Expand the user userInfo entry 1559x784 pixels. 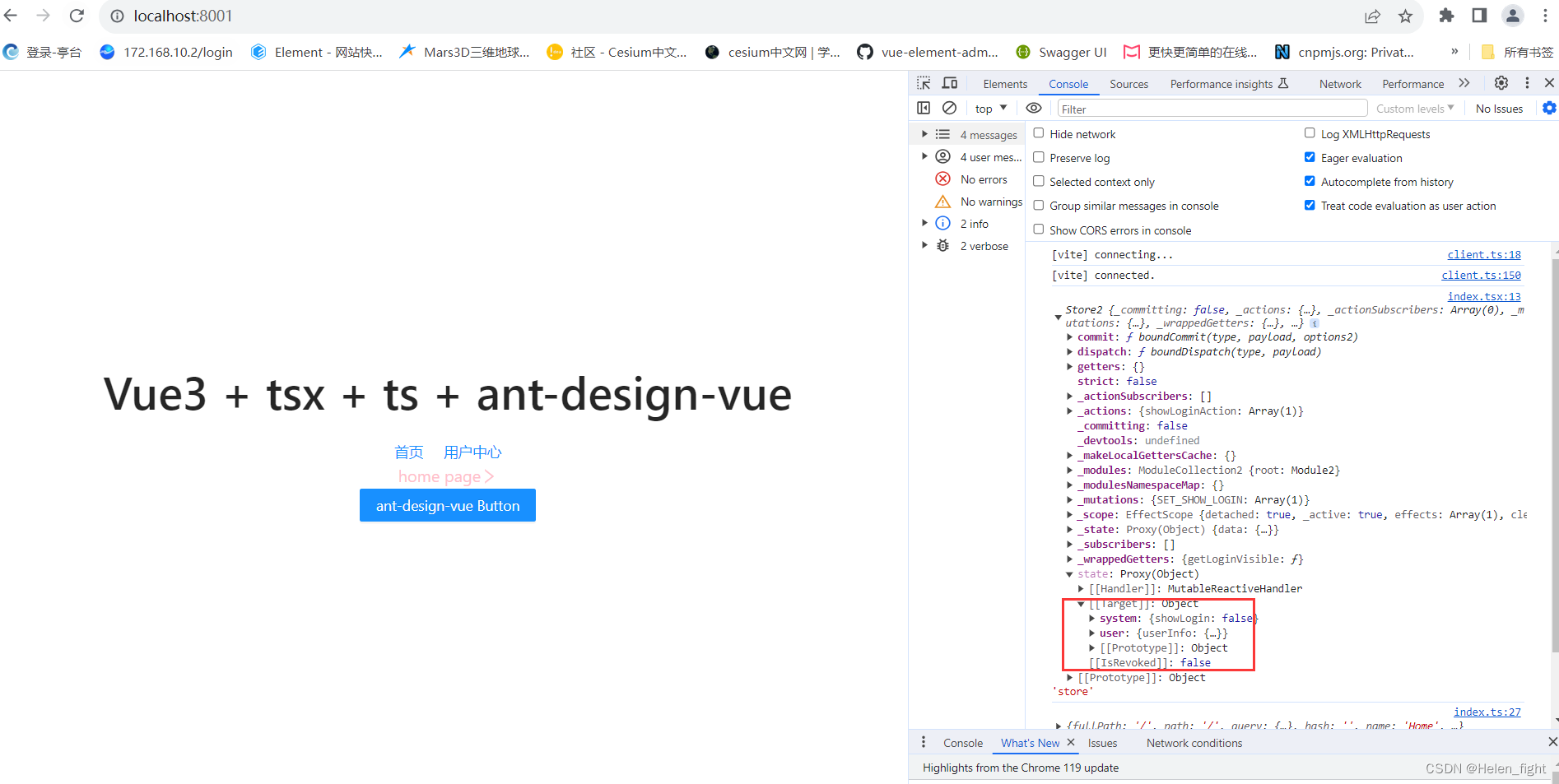1092,633
